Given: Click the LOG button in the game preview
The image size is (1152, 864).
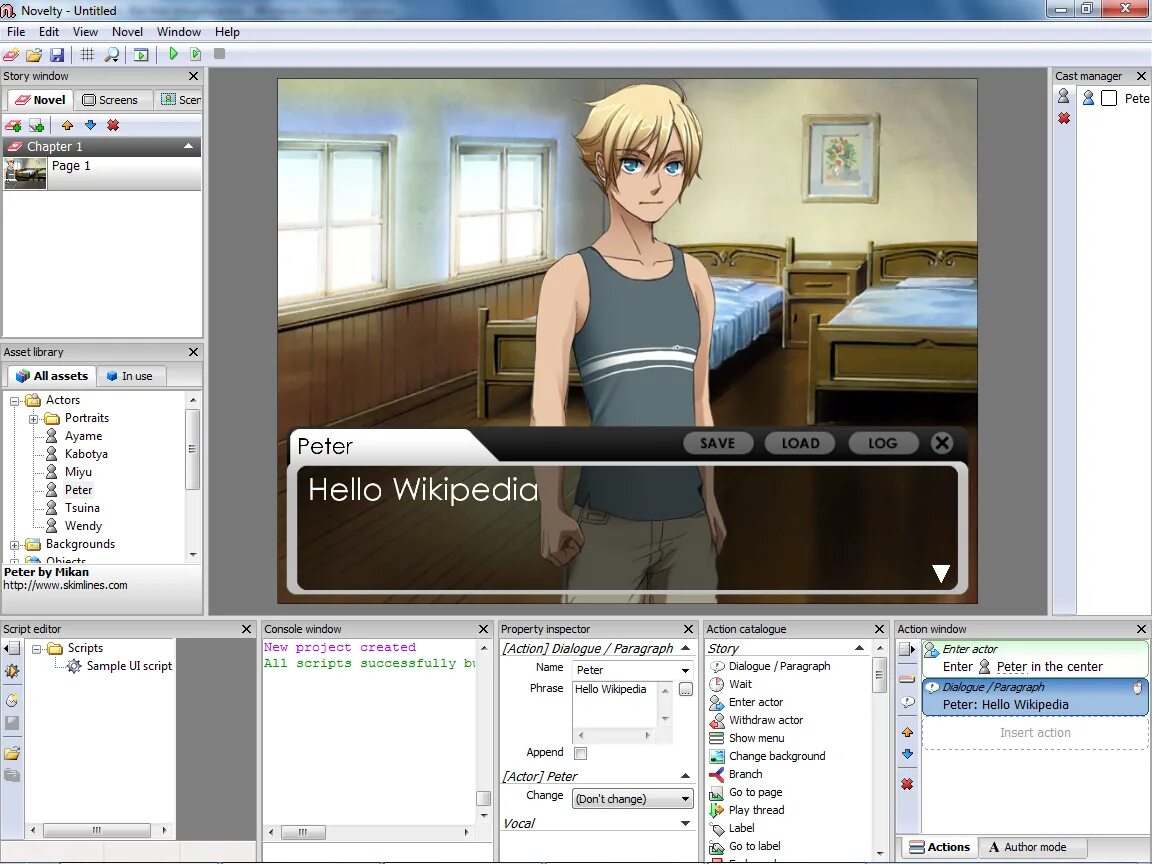Looking at the screenshot, I should [882, 443].
